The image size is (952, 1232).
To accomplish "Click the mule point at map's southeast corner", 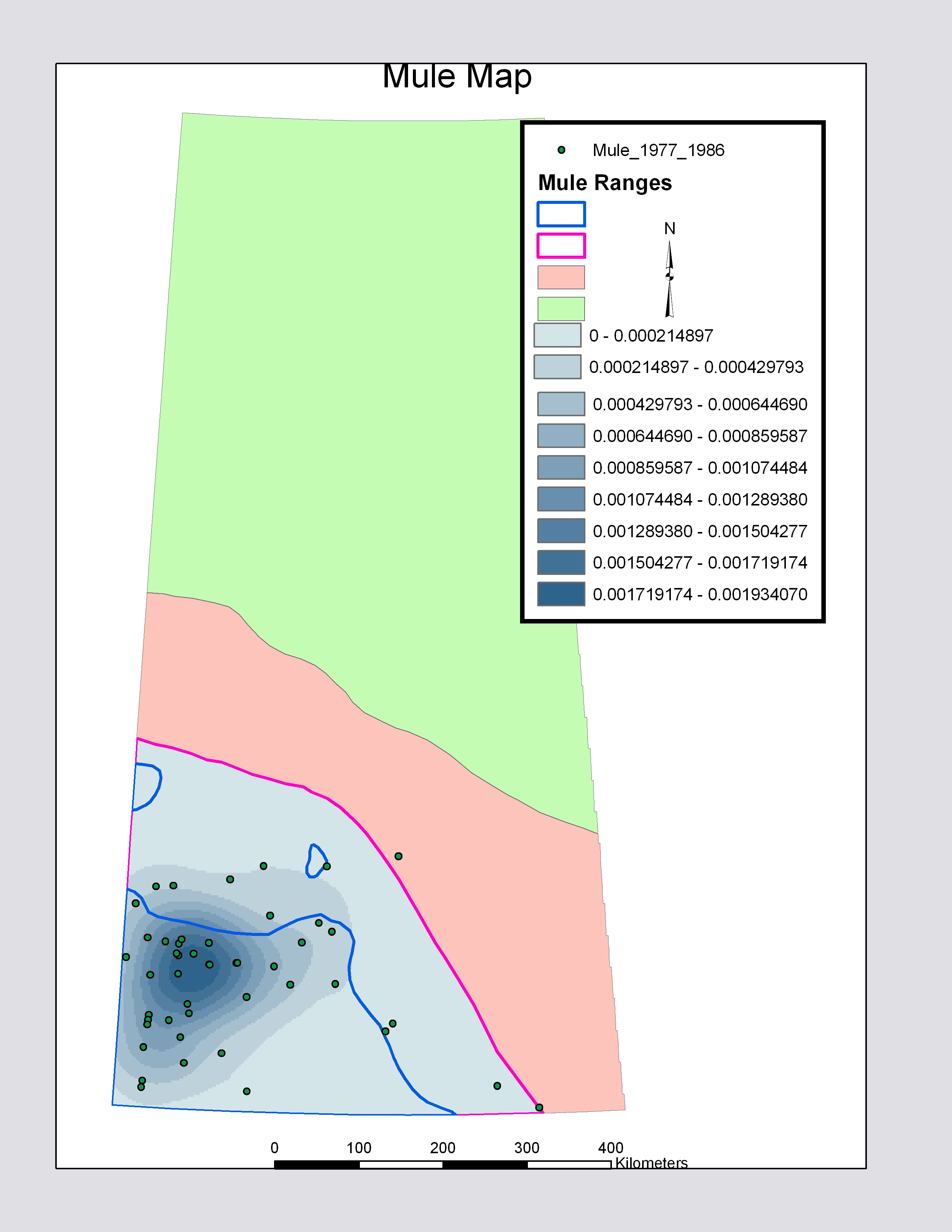I will point(539,1107).
